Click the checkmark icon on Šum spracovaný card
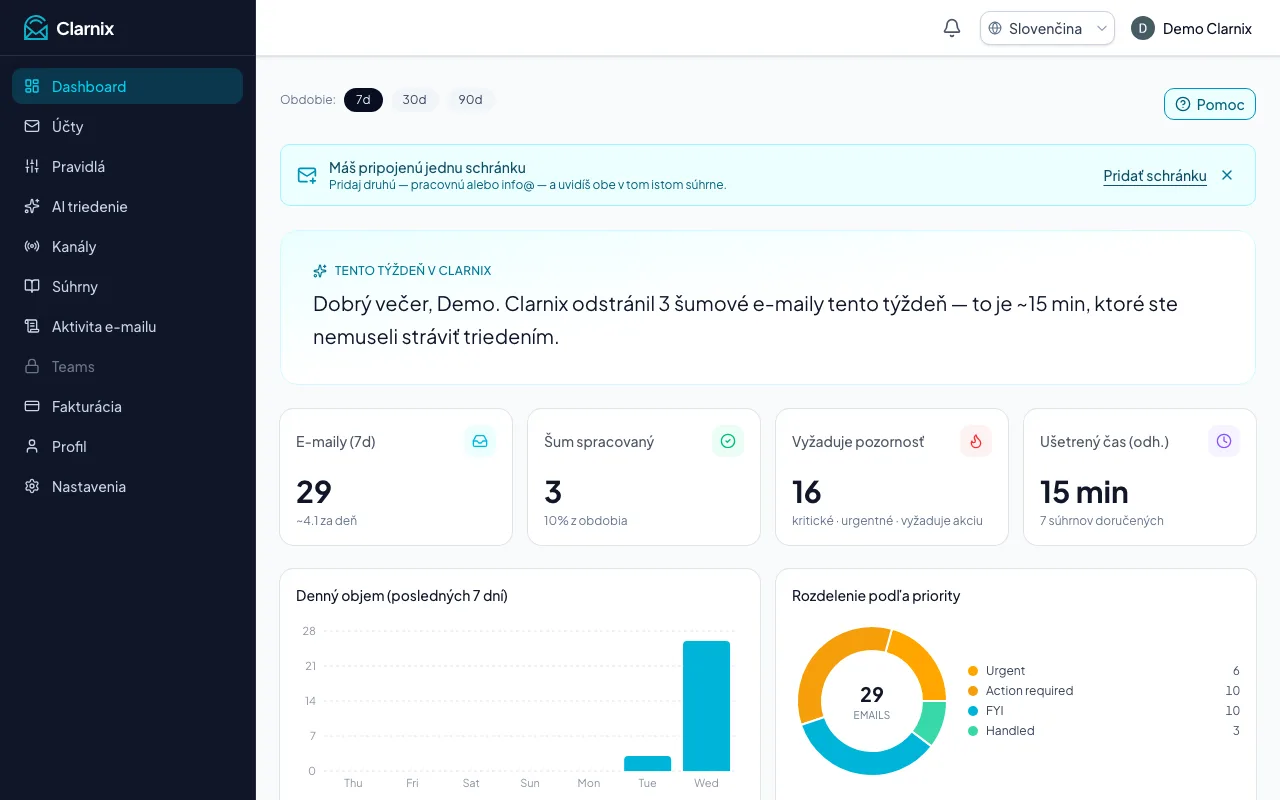This screenshot has height=800, width=1280. pos(728,441)
